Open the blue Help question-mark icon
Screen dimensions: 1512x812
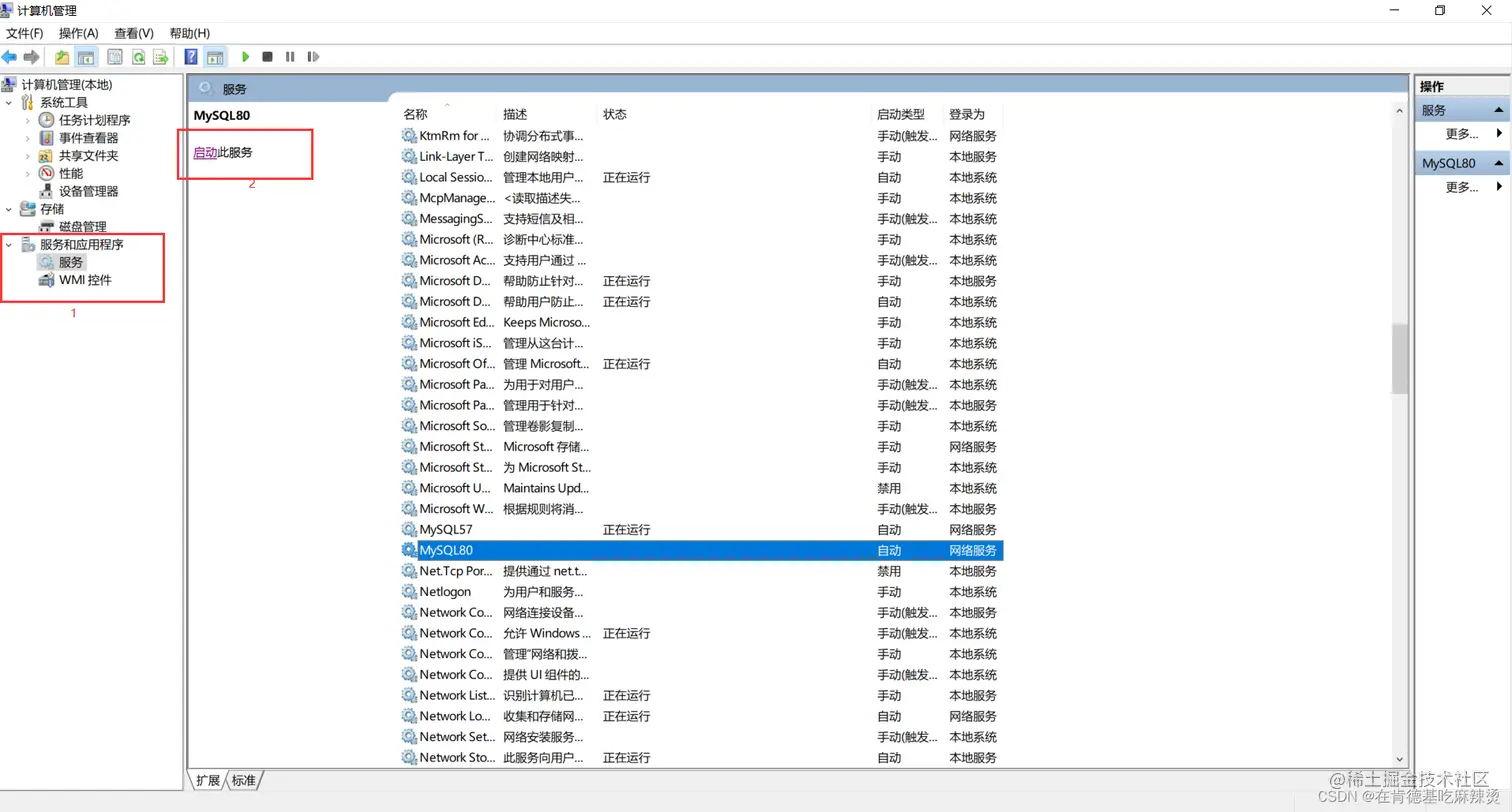191,57
